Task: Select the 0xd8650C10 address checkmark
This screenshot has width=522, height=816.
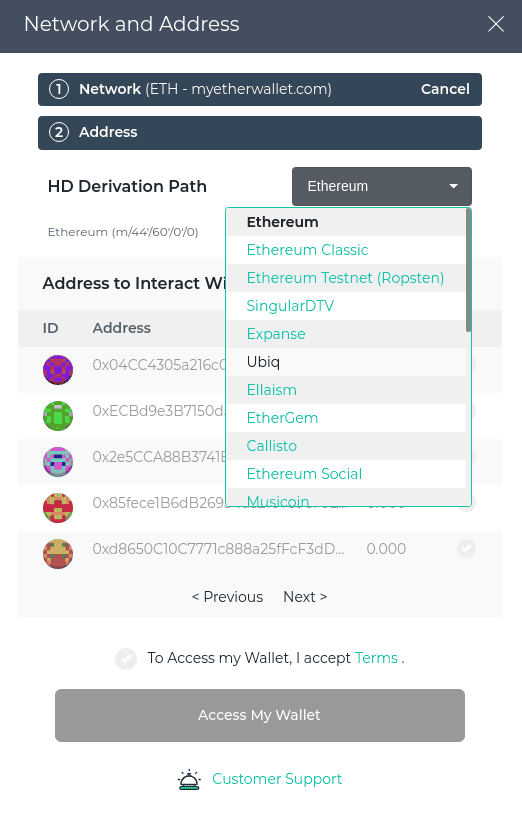Action: pos(466,549)
